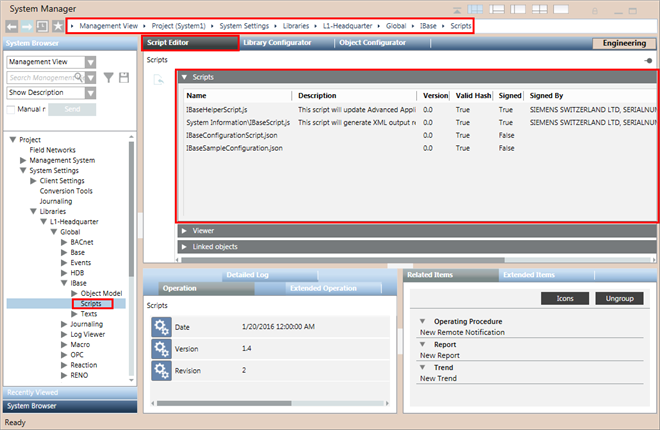Click the Icons button
The image size is (660, 430).
(565, 298)
